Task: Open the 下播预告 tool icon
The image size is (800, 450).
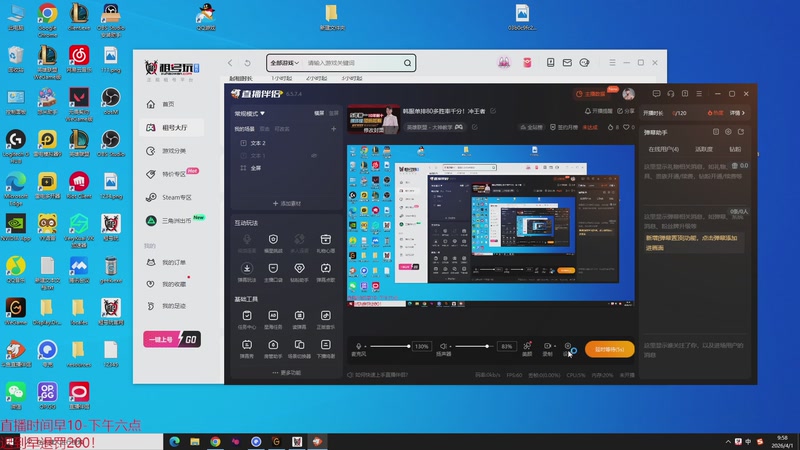Action: [x=326, y=345]
